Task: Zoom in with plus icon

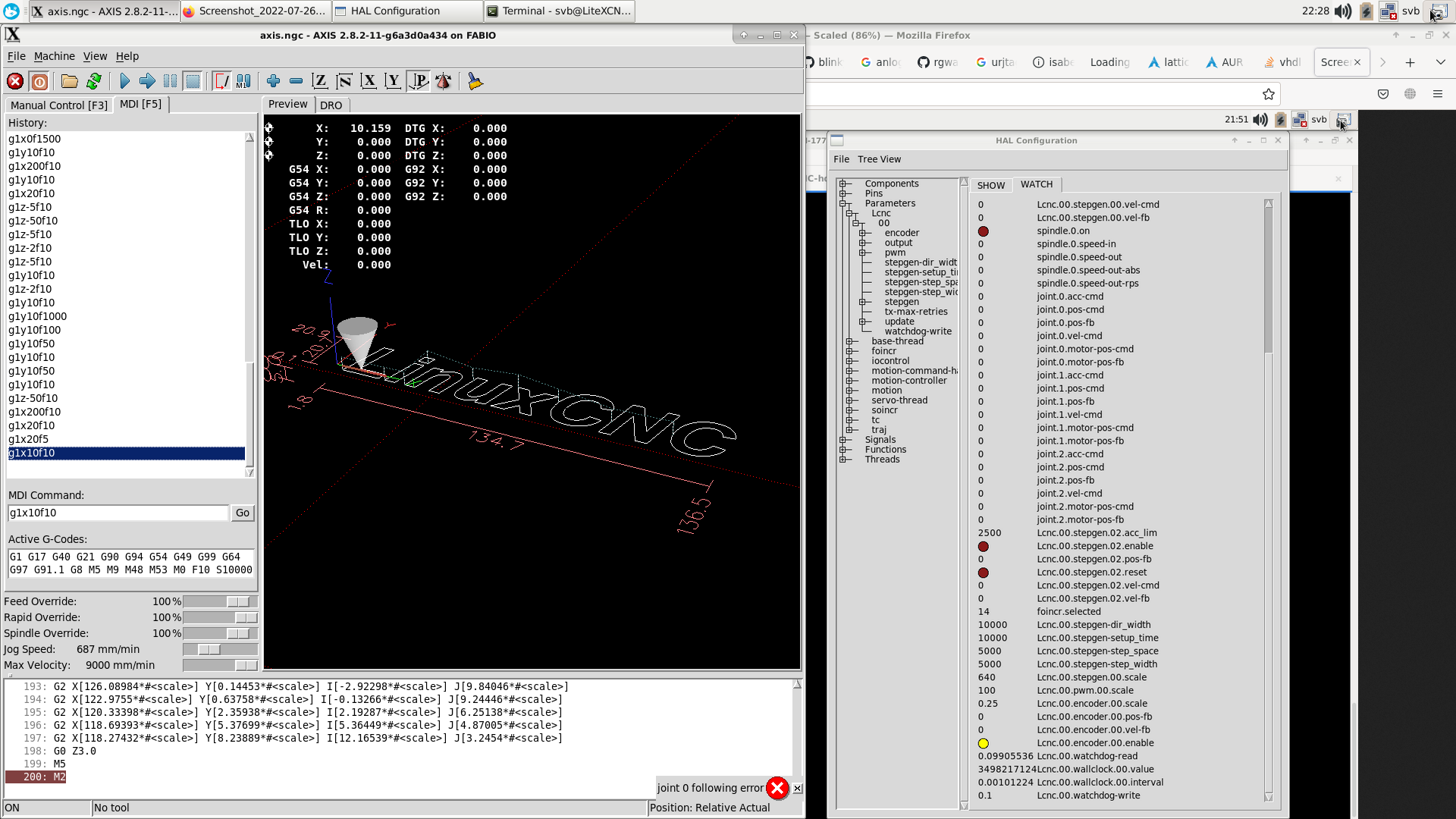Action: click(x=273, y=81)
